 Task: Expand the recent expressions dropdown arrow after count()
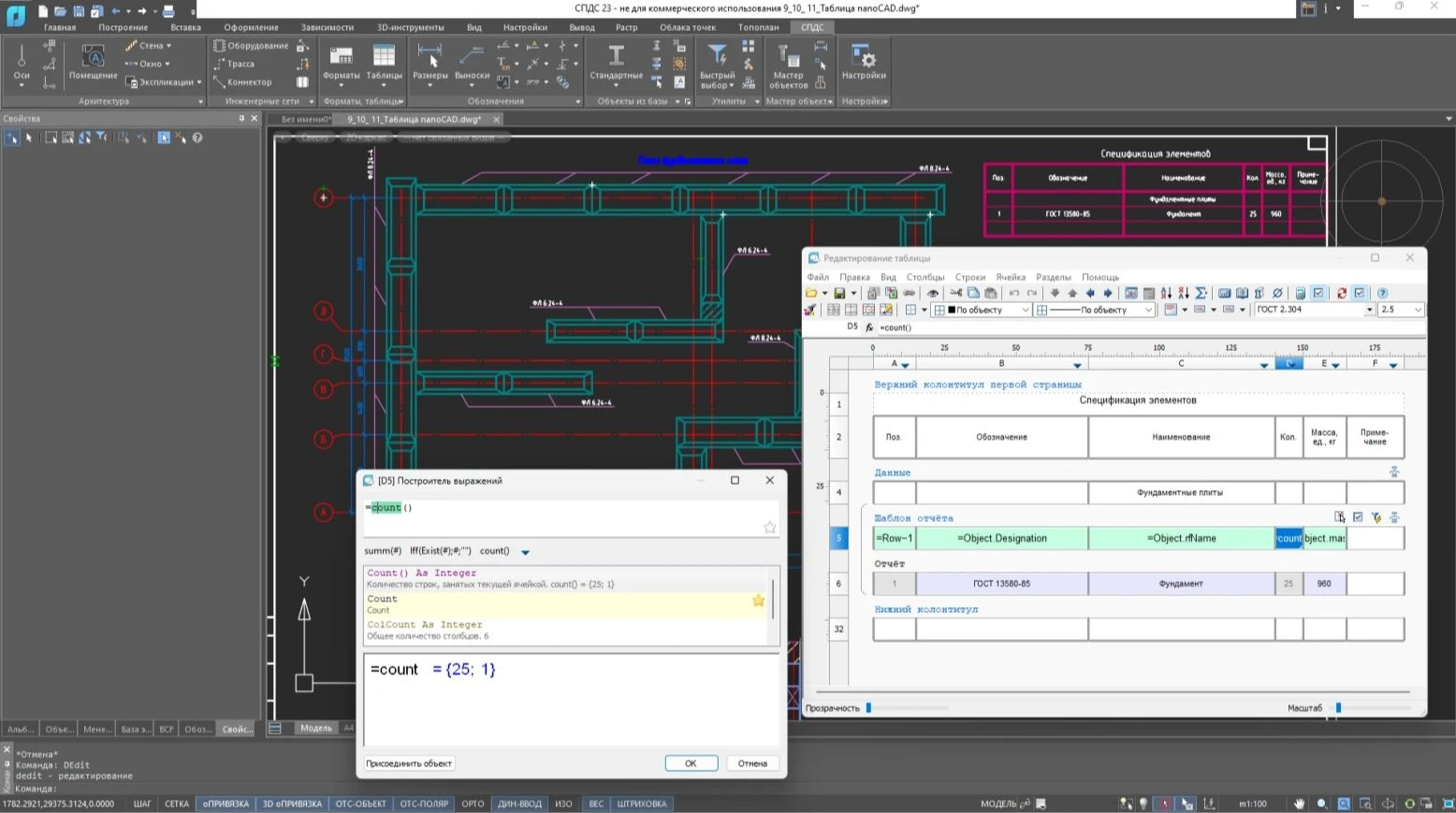point(525,552)
